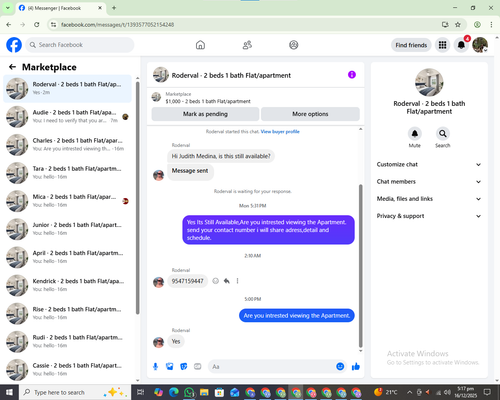The image size is (500, 400).
Task: Open Rudi apartment conversation
Action: pyautogui.click(x=67, y=342)
